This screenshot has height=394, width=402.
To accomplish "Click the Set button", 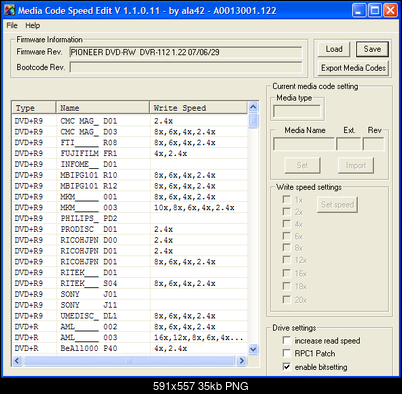I will point(302,165).
